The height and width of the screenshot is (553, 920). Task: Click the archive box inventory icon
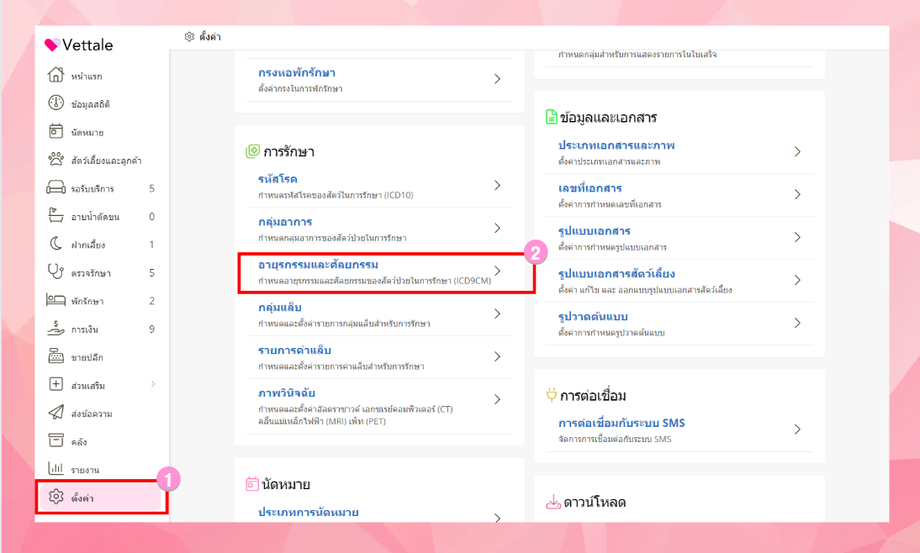(x=56, y=440)
